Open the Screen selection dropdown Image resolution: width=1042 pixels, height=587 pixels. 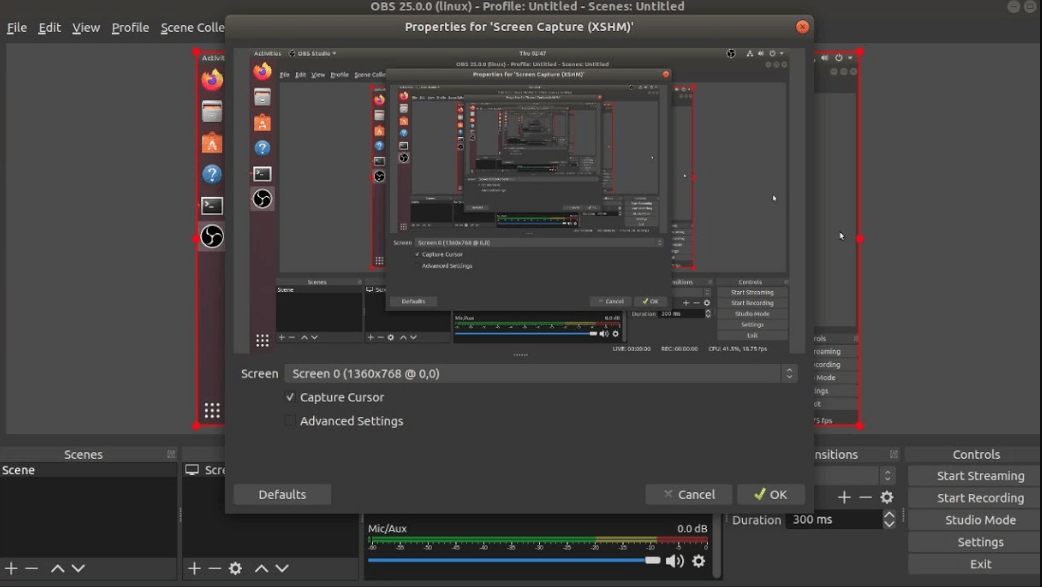click(x=540, y=374)
